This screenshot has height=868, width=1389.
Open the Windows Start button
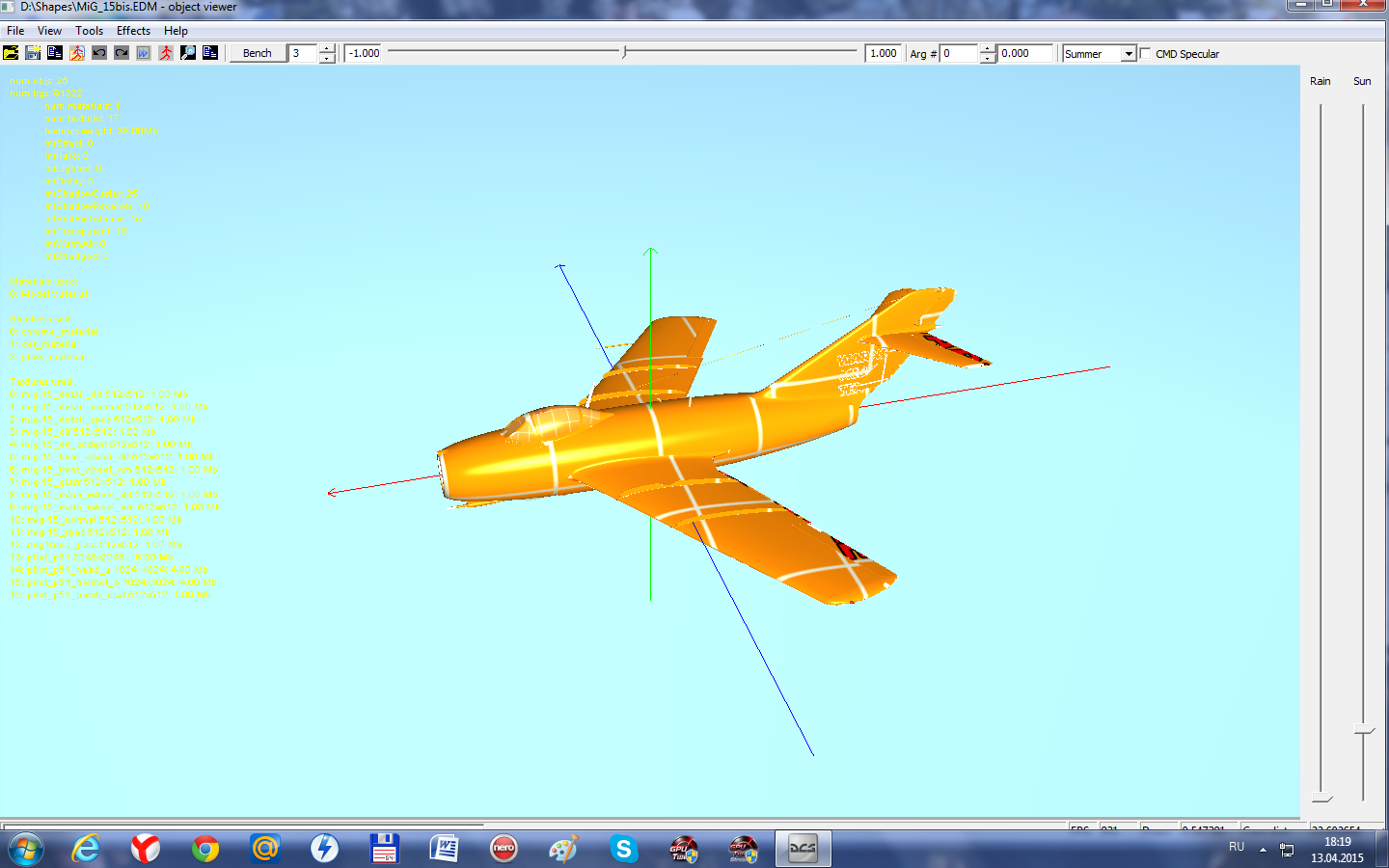coord(25,849)
